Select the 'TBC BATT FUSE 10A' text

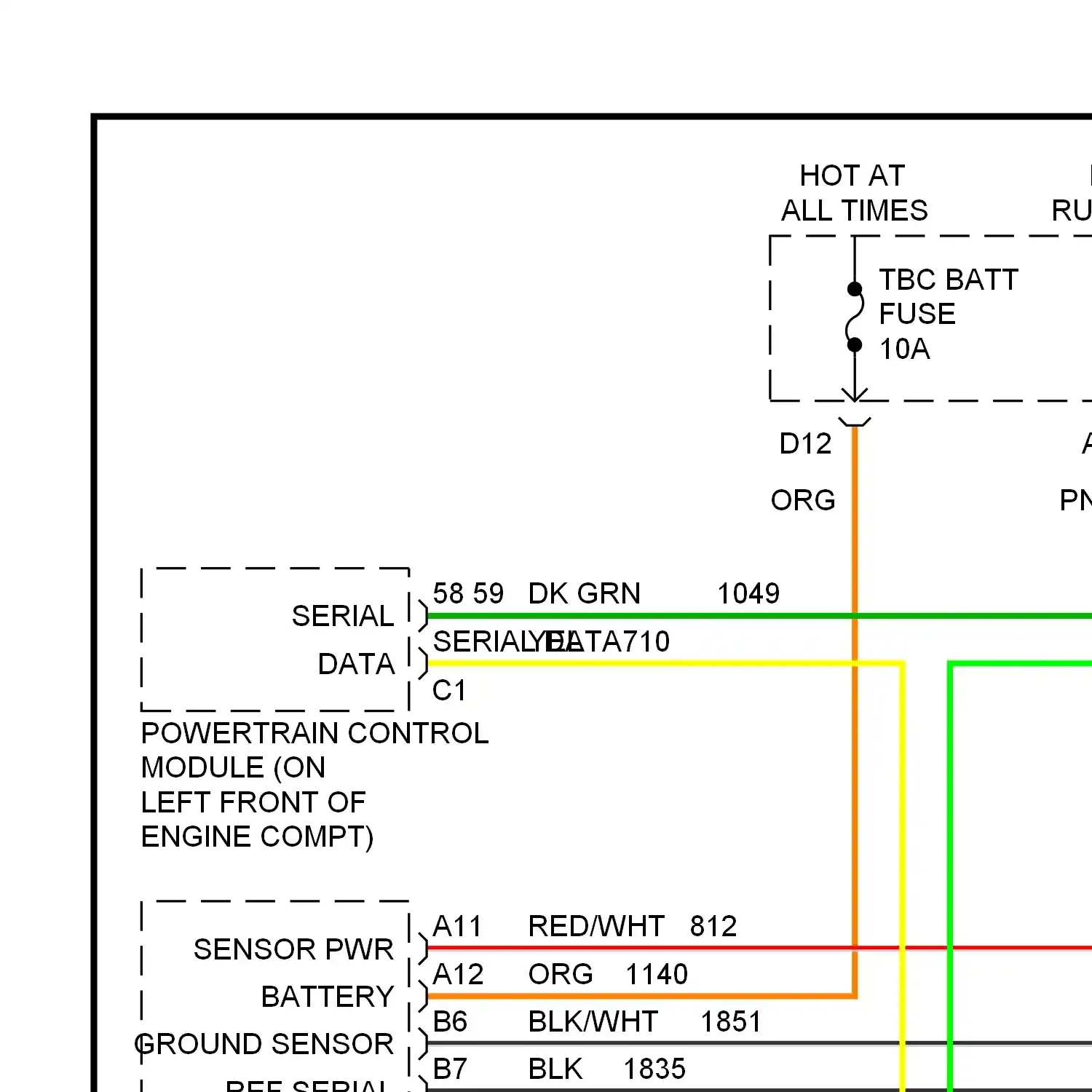click(x=948, y=314)
